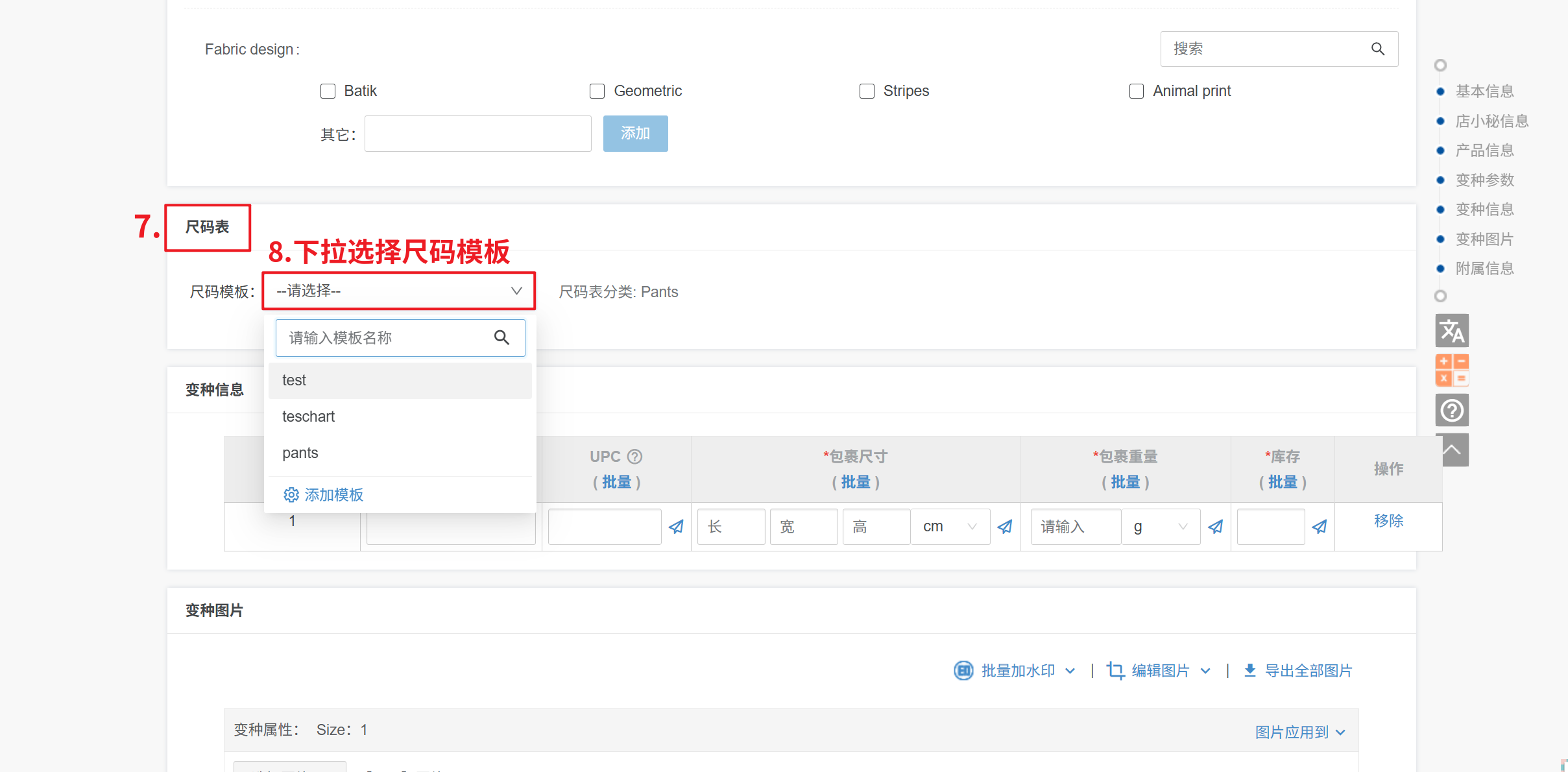Click the UPC help question icon
Screen dimensions: 1568x772
[x=635, y=457]
